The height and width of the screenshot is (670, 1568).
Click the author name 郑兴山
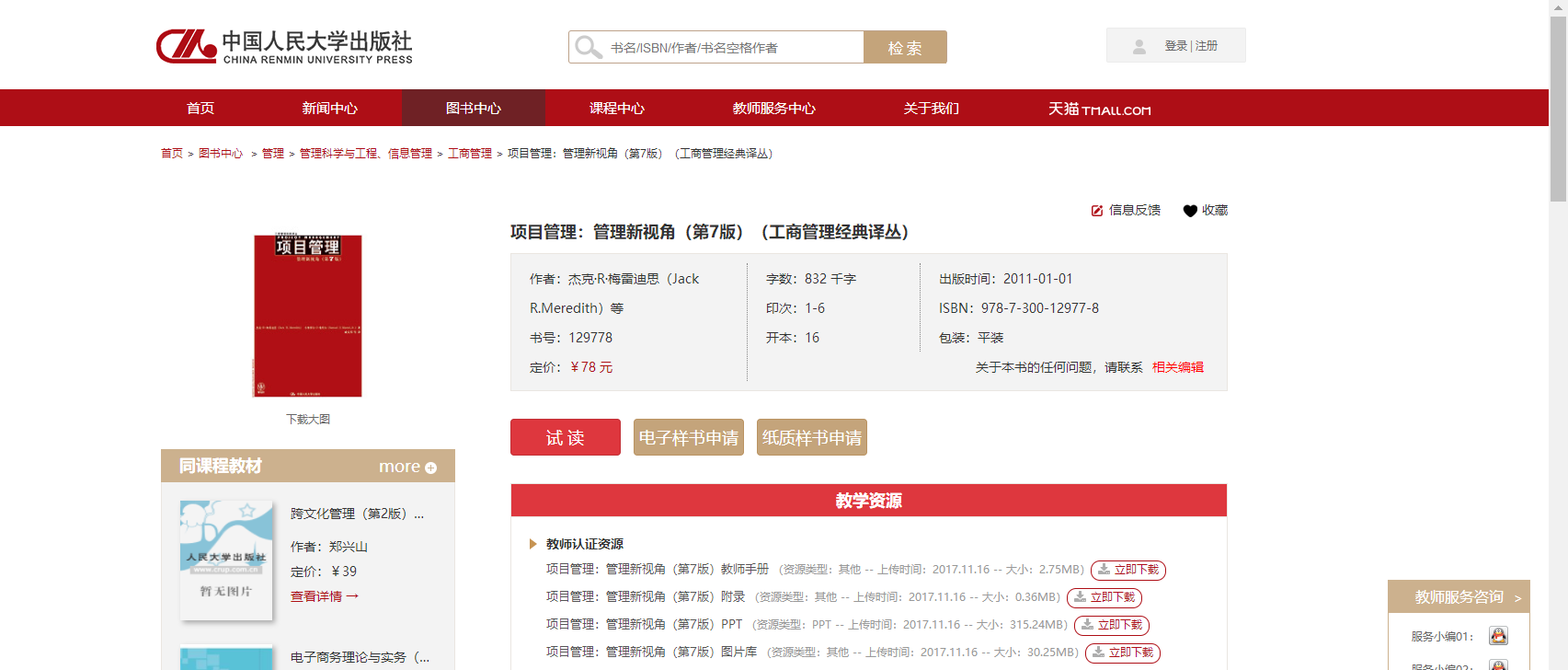[x=349, y=547]
